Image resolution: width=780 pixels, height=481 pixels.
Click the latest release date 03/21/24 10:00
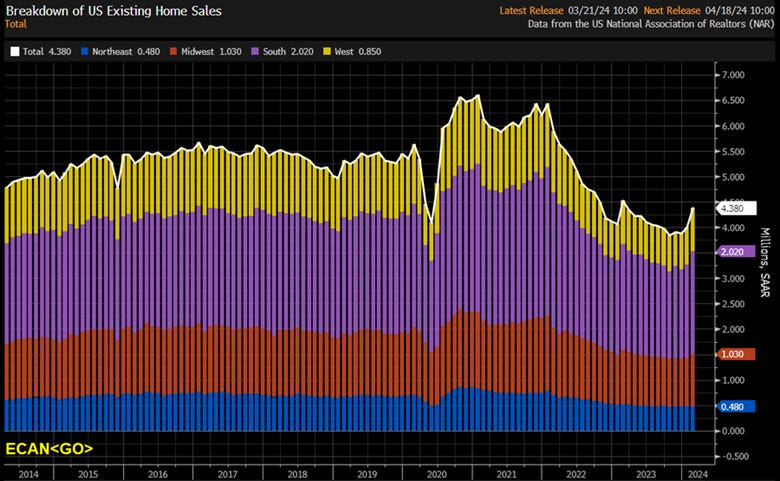point(602,10)
